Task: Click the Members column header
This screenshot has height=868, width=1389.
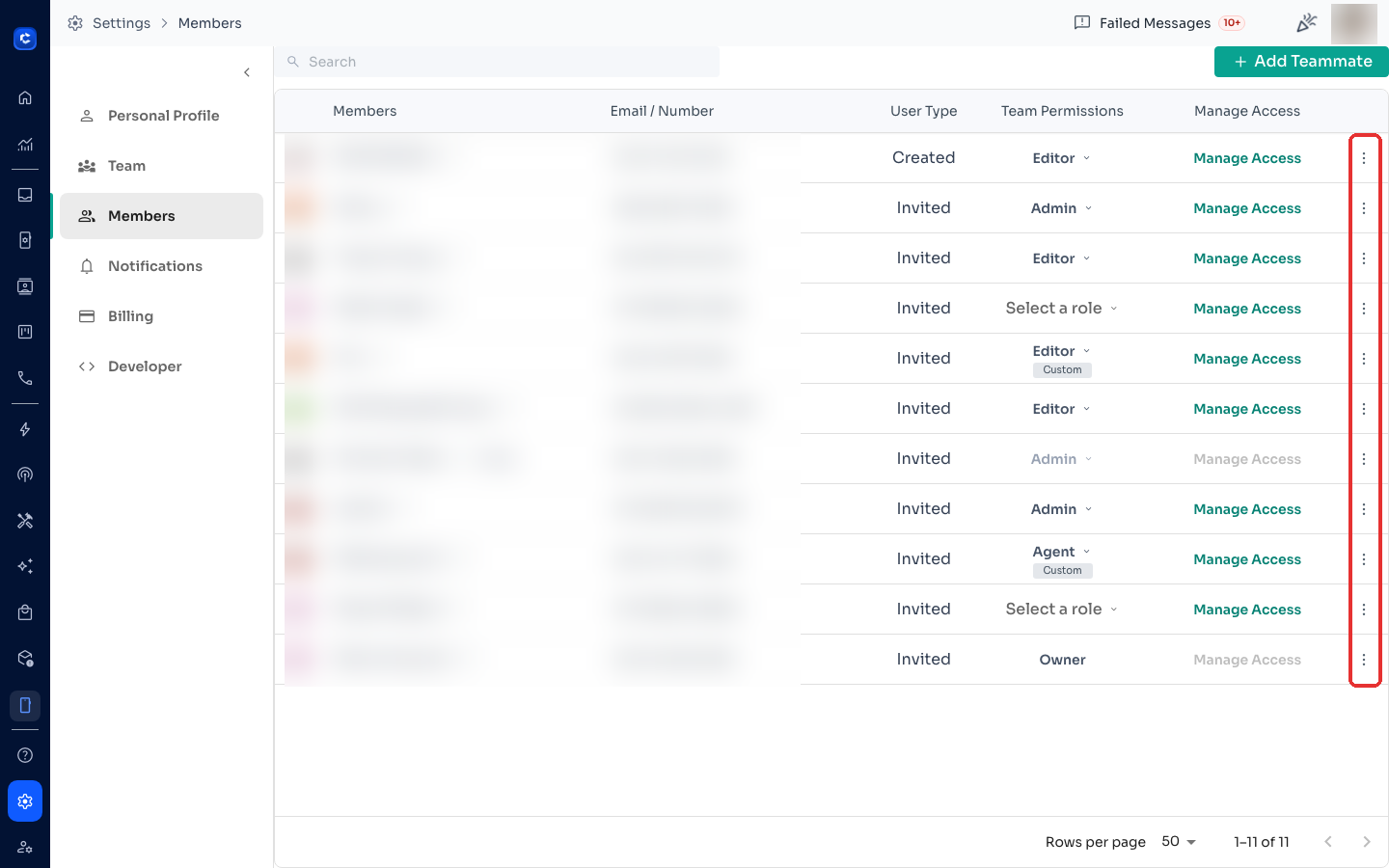Action: coord(365,111)
